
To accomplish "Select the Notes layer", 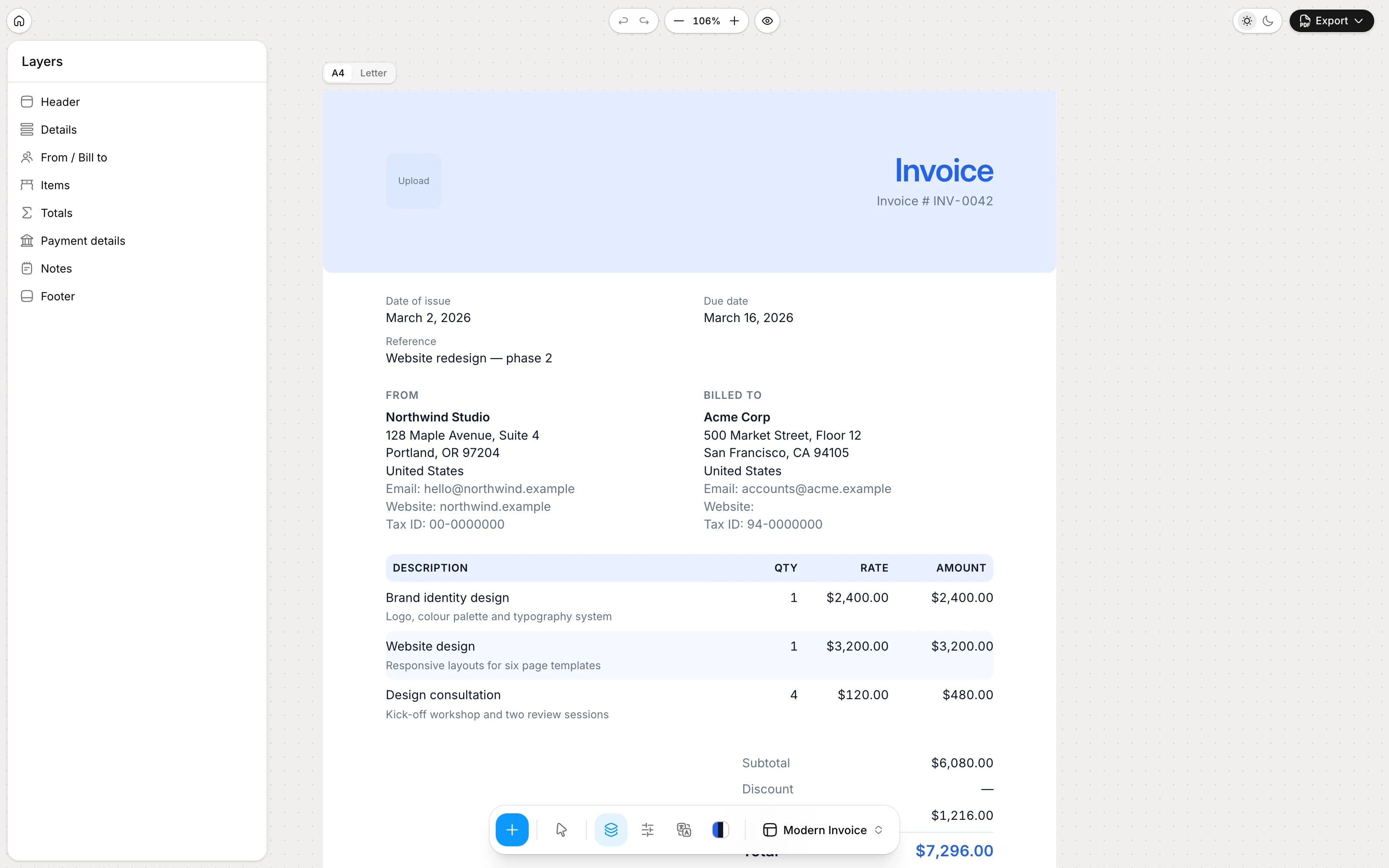I will tap(137, 269).
